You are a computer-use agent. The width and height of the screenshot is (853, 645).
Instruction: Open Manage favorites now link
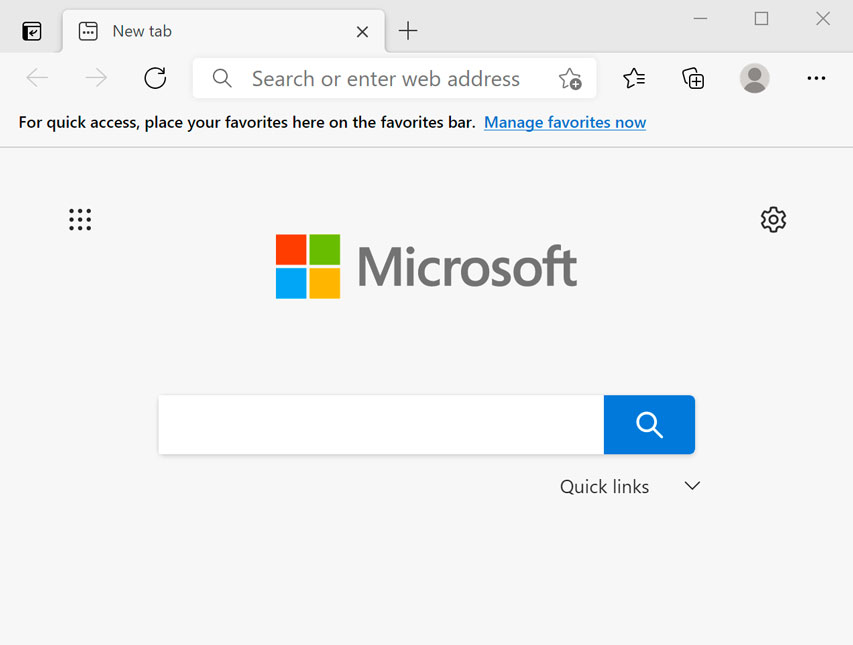point(564,122)
